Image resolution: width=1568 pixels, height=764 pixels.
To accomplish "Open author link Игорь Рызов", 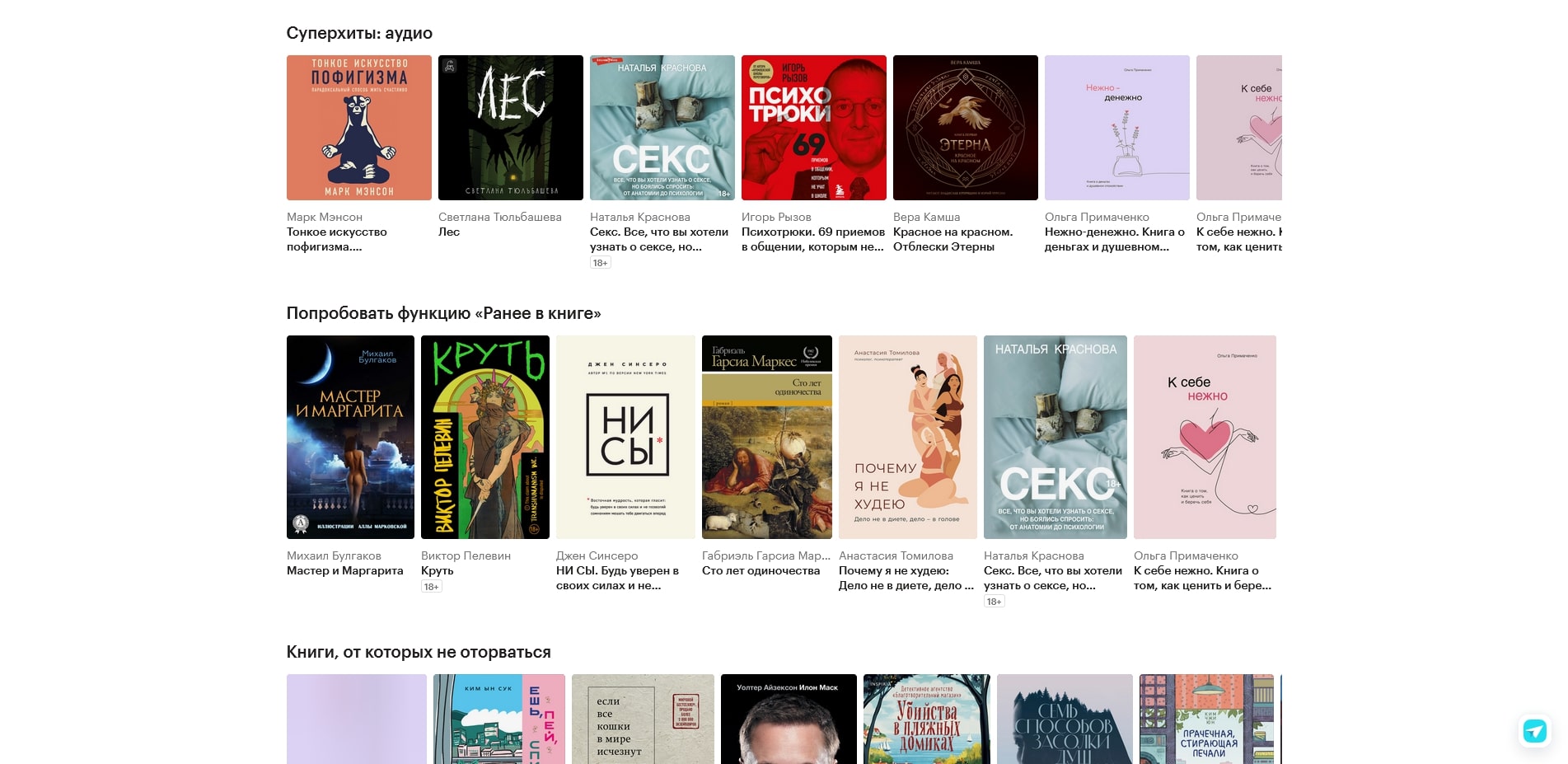I will tap(776, 217).
